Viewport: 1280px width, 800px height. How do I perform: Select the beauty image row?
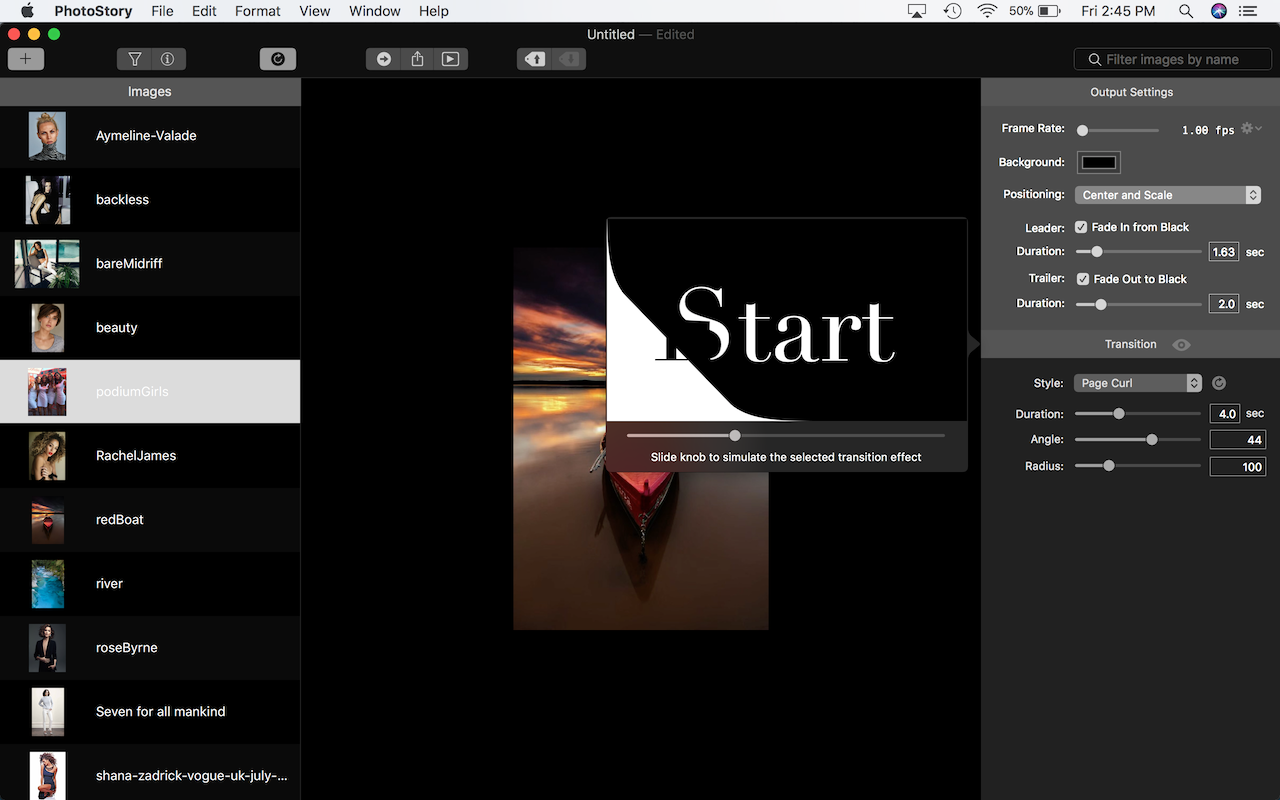[x=150, y=328]
